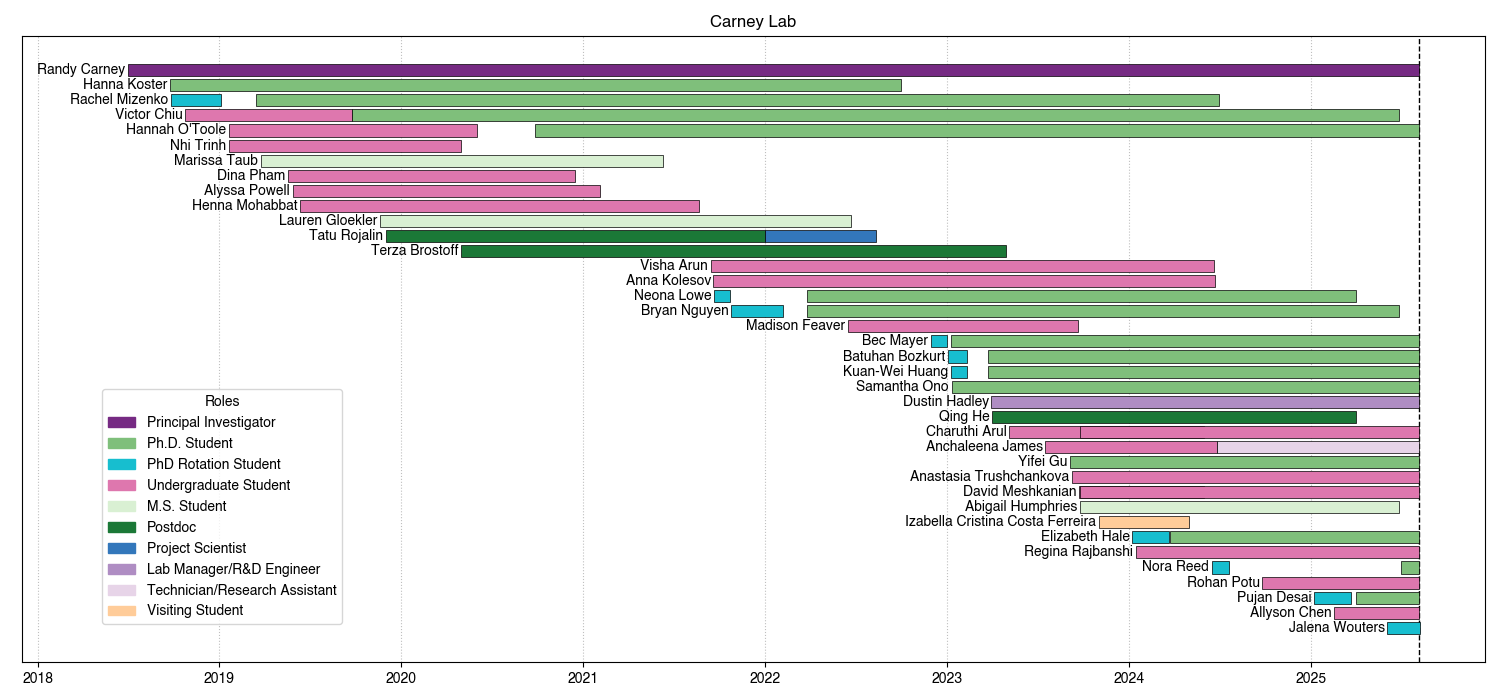
Task: Click the Principal Investigator purple legend swatch
Action: [x=122, y=422]
